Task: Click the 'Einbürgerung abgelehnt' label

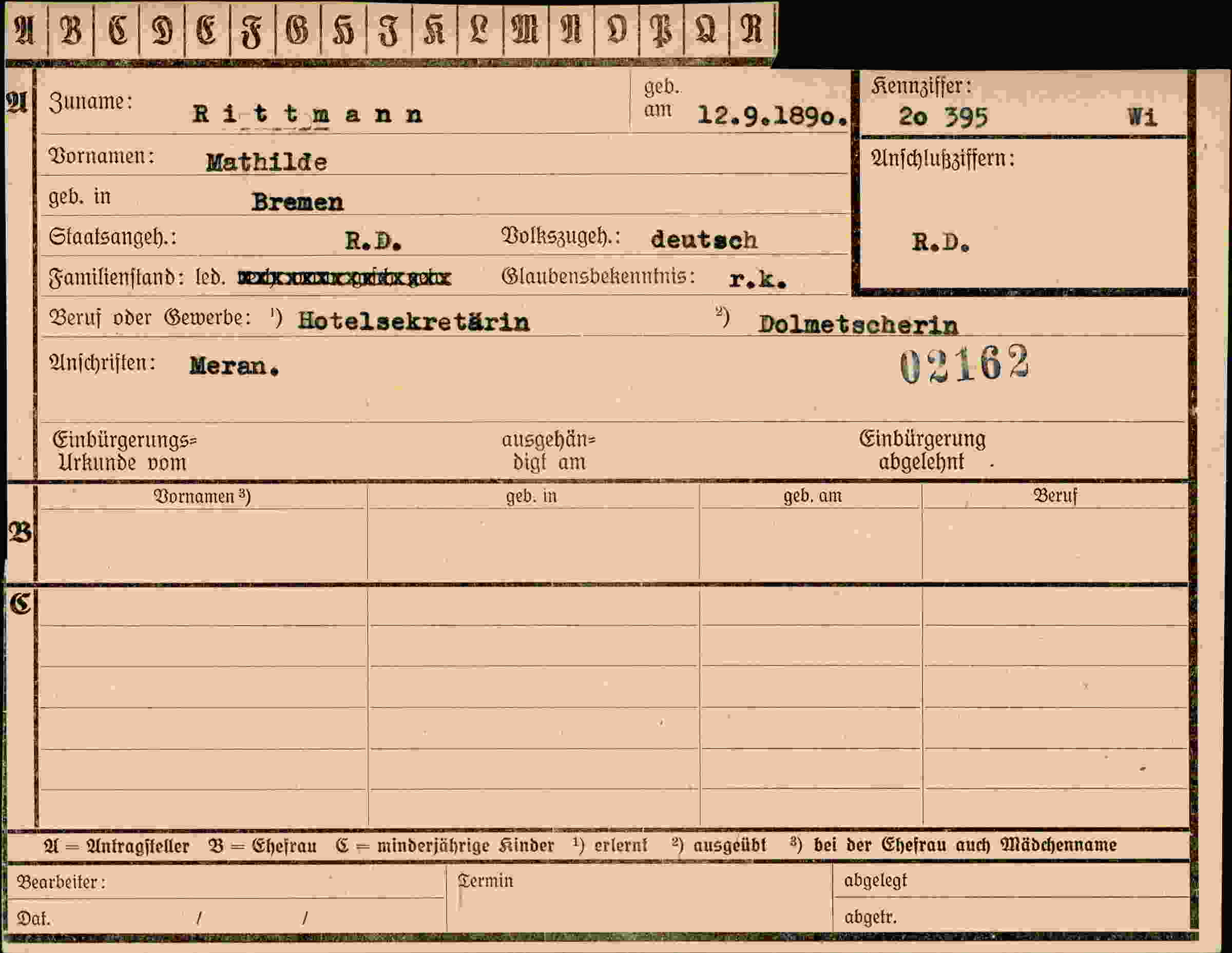Action: coord(922,450)
